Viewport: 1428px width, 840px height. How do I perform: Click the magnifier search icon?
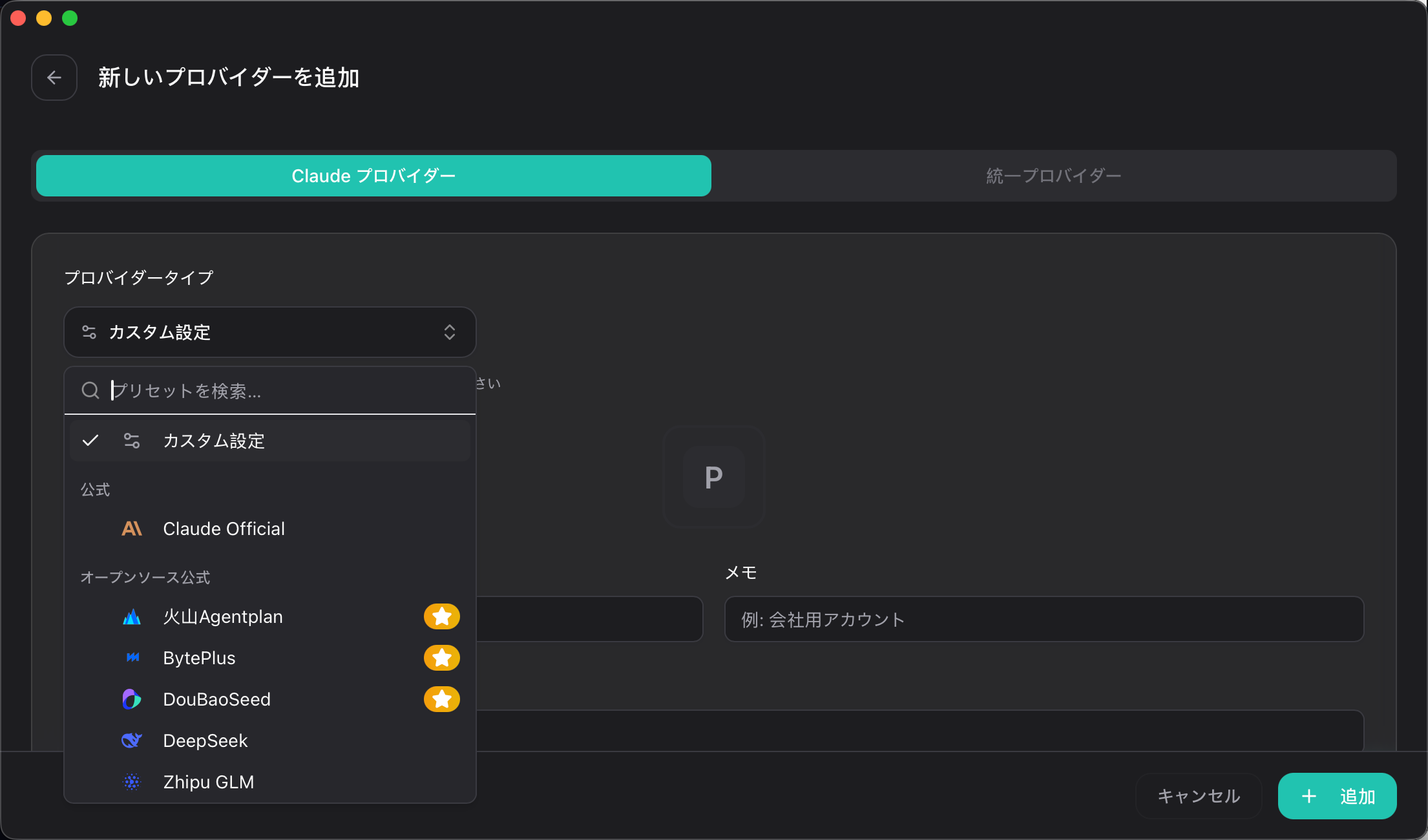(x=90, y=390)
